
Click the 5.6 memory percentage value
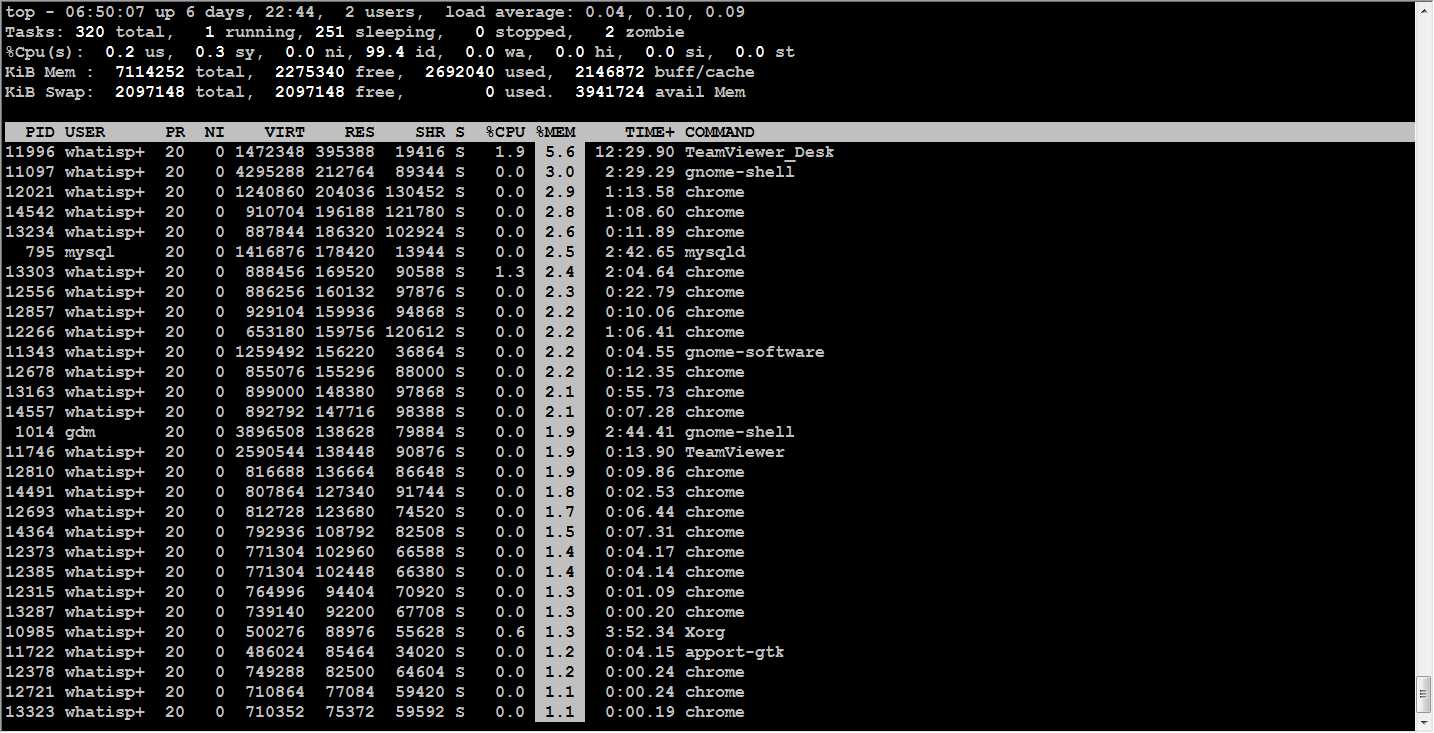(560, 152)
